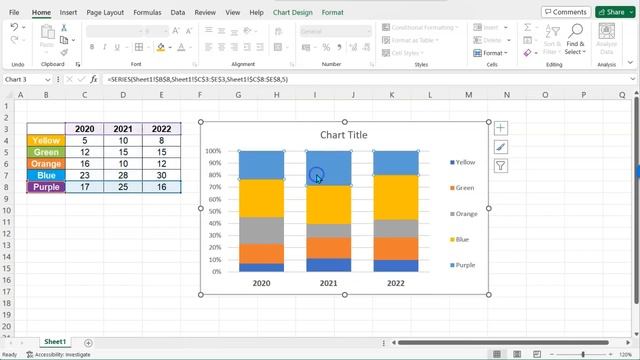Click Decrease Font Size icon
The image size is (640, 360).
pos(189,31)
